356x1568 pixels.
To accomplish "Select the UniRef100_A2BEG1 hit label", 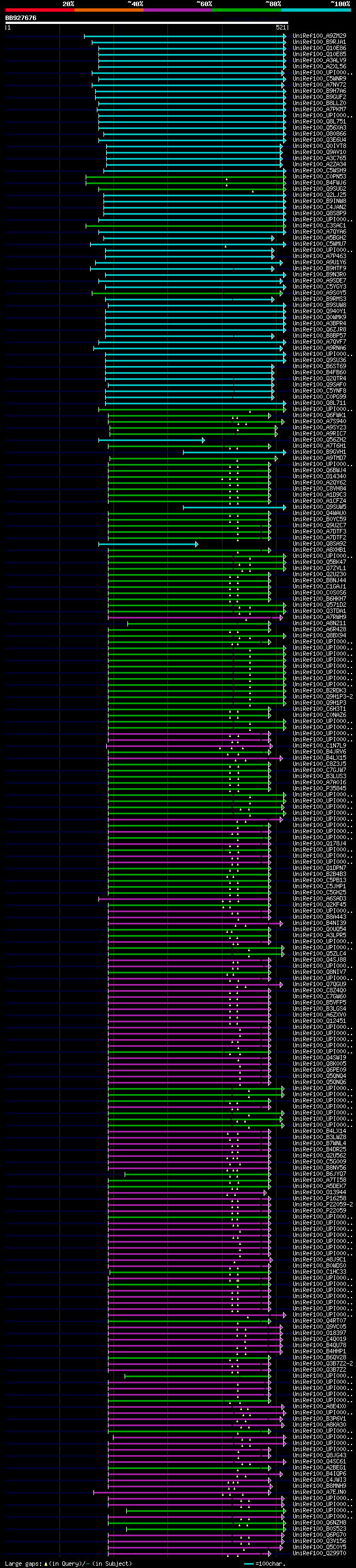I will pyautogui.click(x=319, y=1467).
